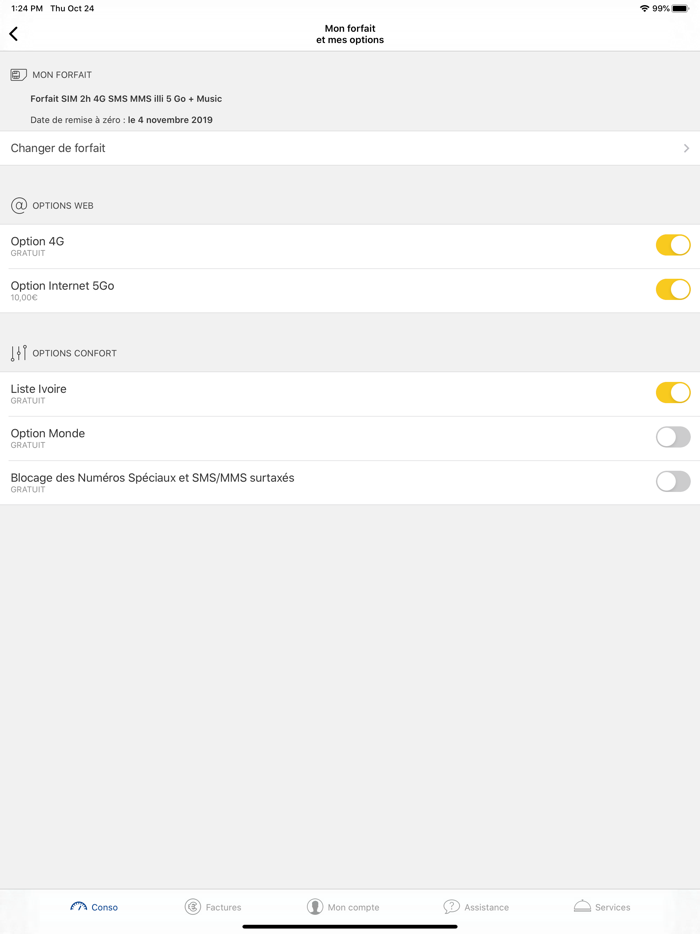Tap the Assistance speech bubble icon

[x=452, y=906]
